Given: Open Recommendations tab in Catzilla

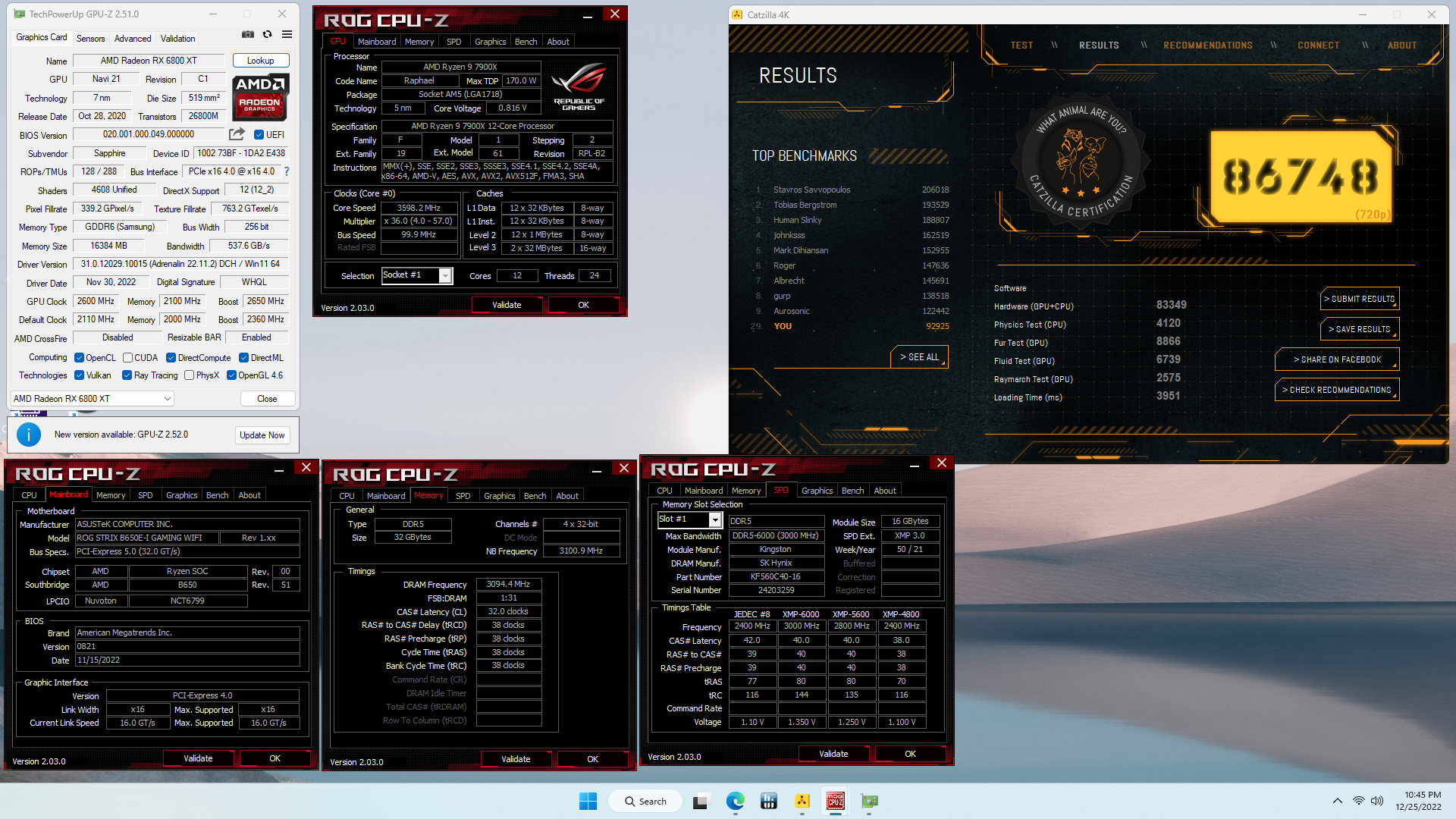Looking at the screenshot, I should tap(1208, 45).
